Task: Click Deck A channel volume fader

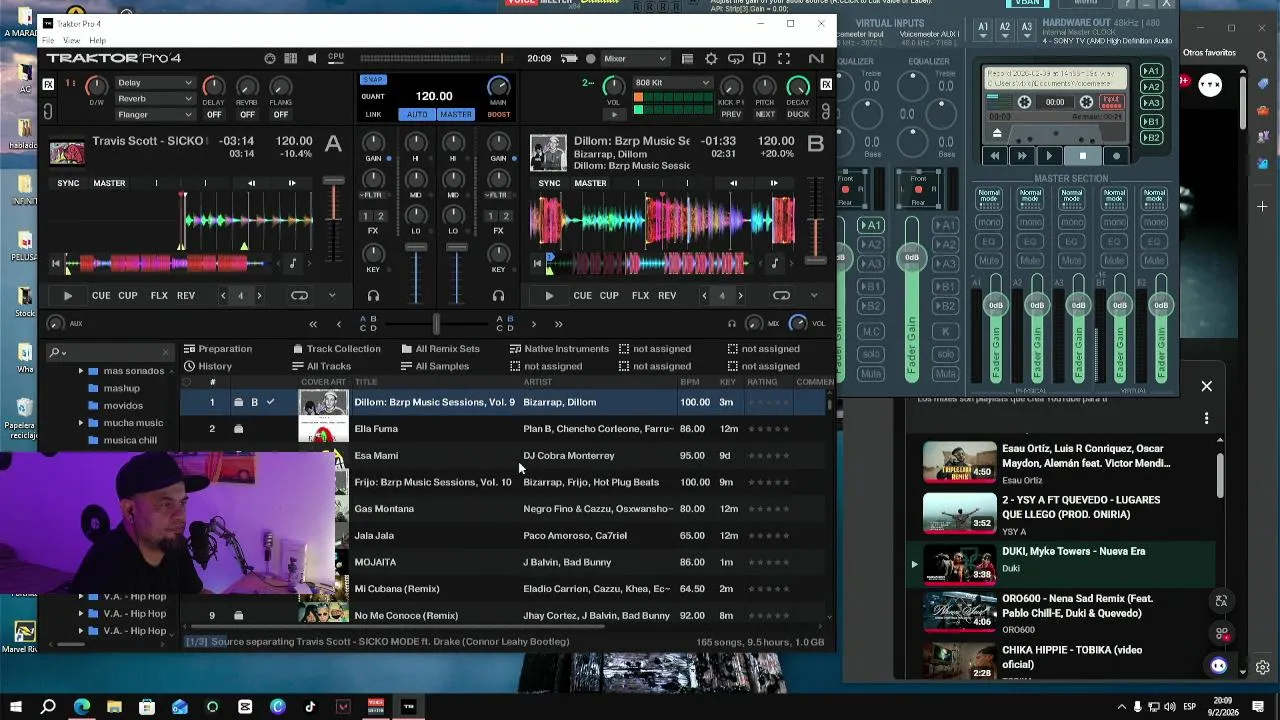Action: (x=416, y=247)
